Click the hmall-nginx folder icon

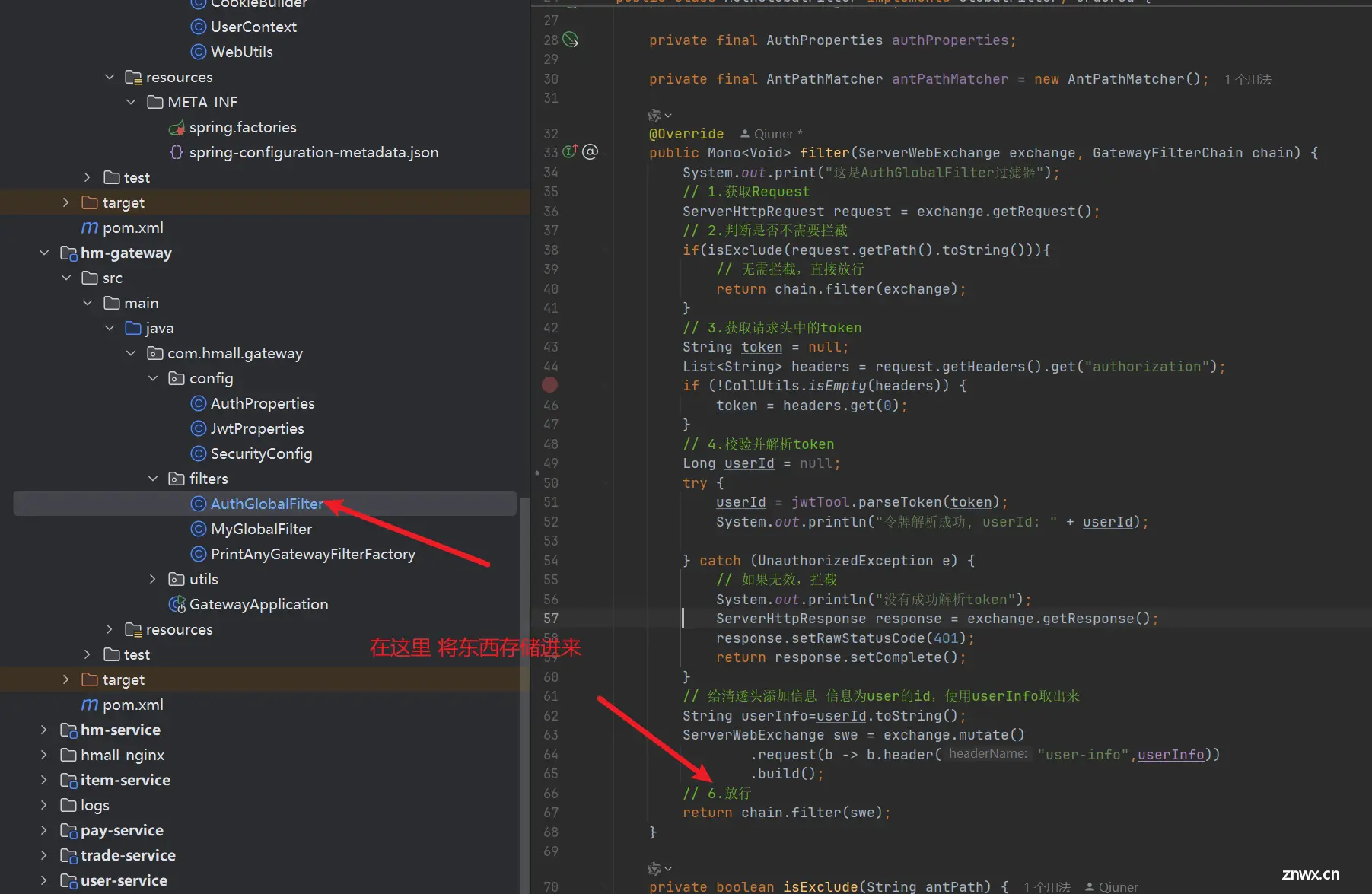click(68, 755)
